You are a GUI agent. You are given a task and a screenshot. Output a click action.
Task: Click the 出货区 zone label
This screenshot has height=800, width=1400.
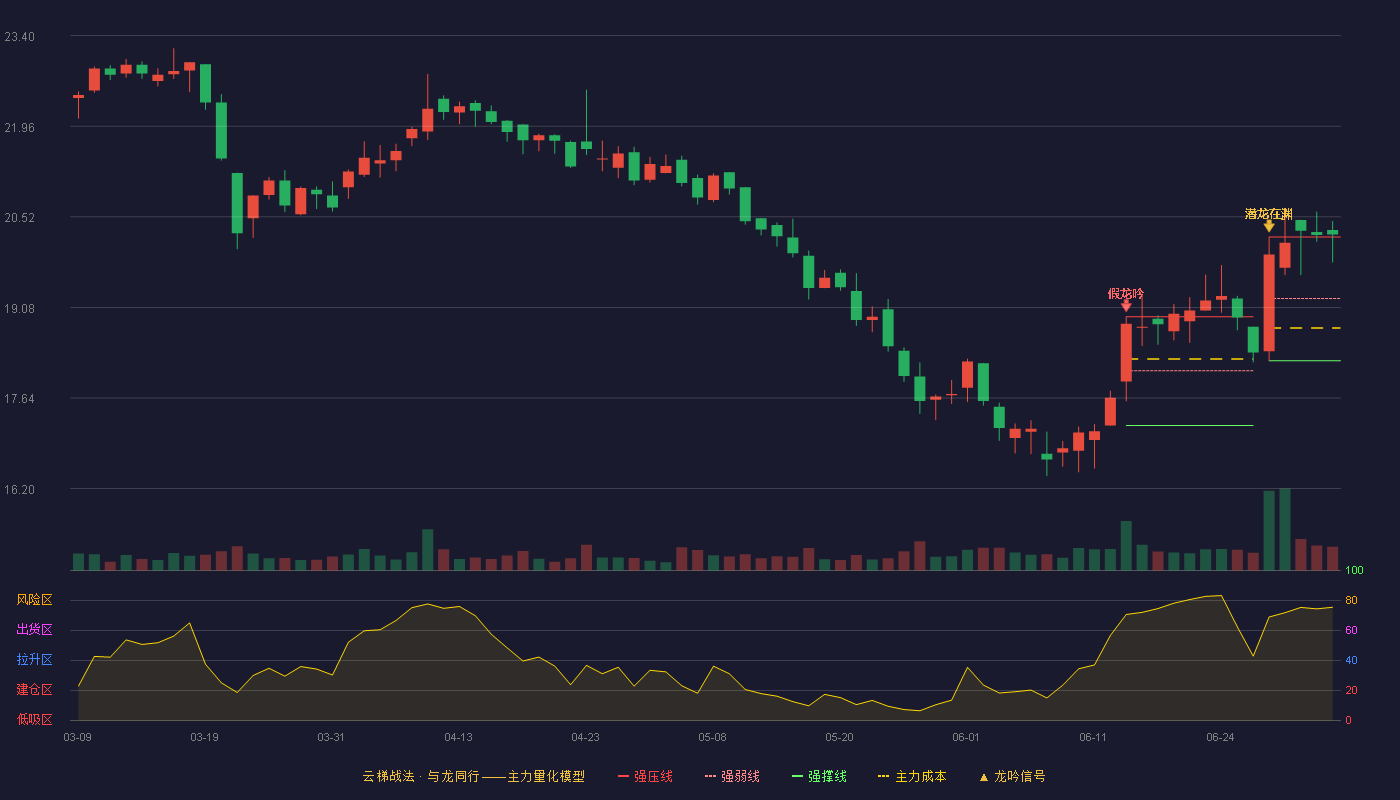(x=34, y=630)
